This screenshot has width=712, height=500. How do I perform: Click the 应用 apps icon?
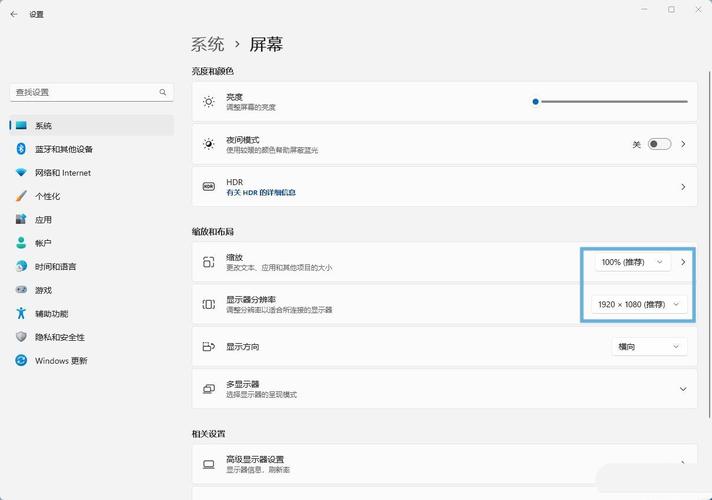[x=21, y=219]
